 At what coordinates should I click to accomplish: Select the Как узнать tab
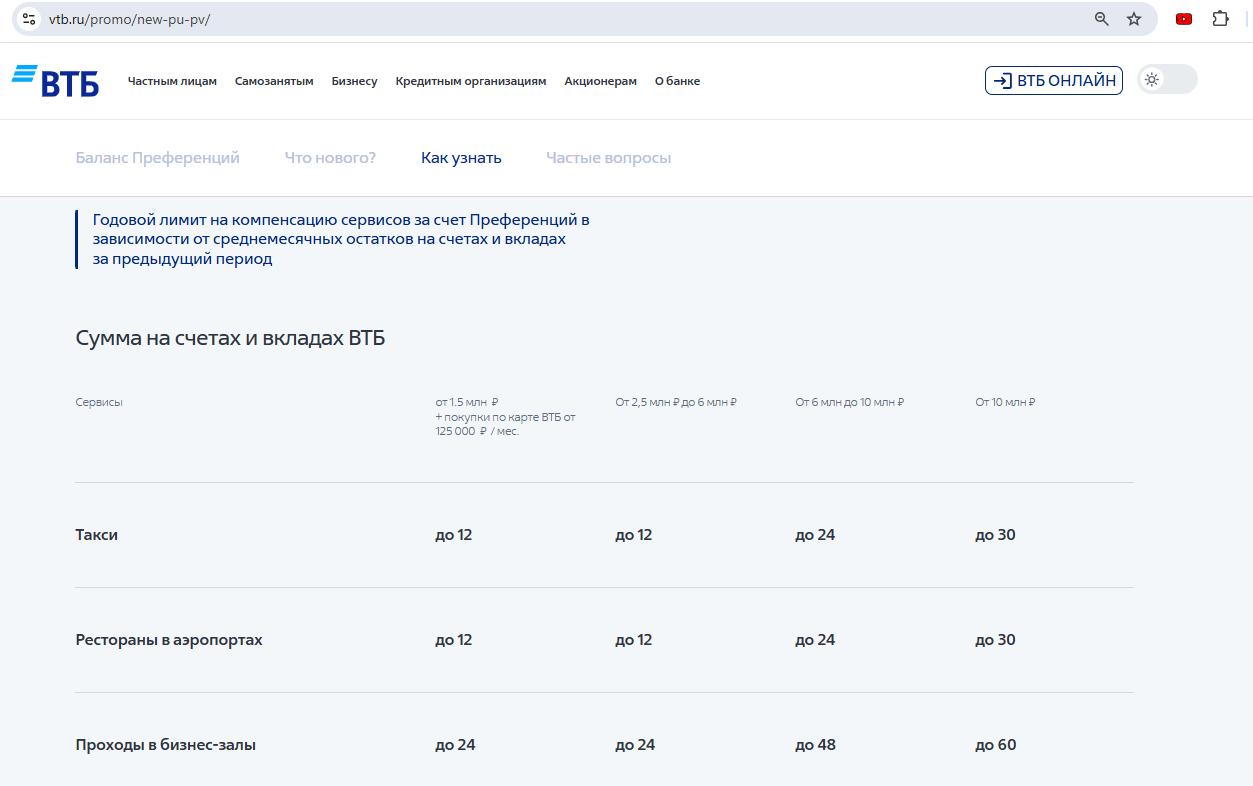point(461,158)
